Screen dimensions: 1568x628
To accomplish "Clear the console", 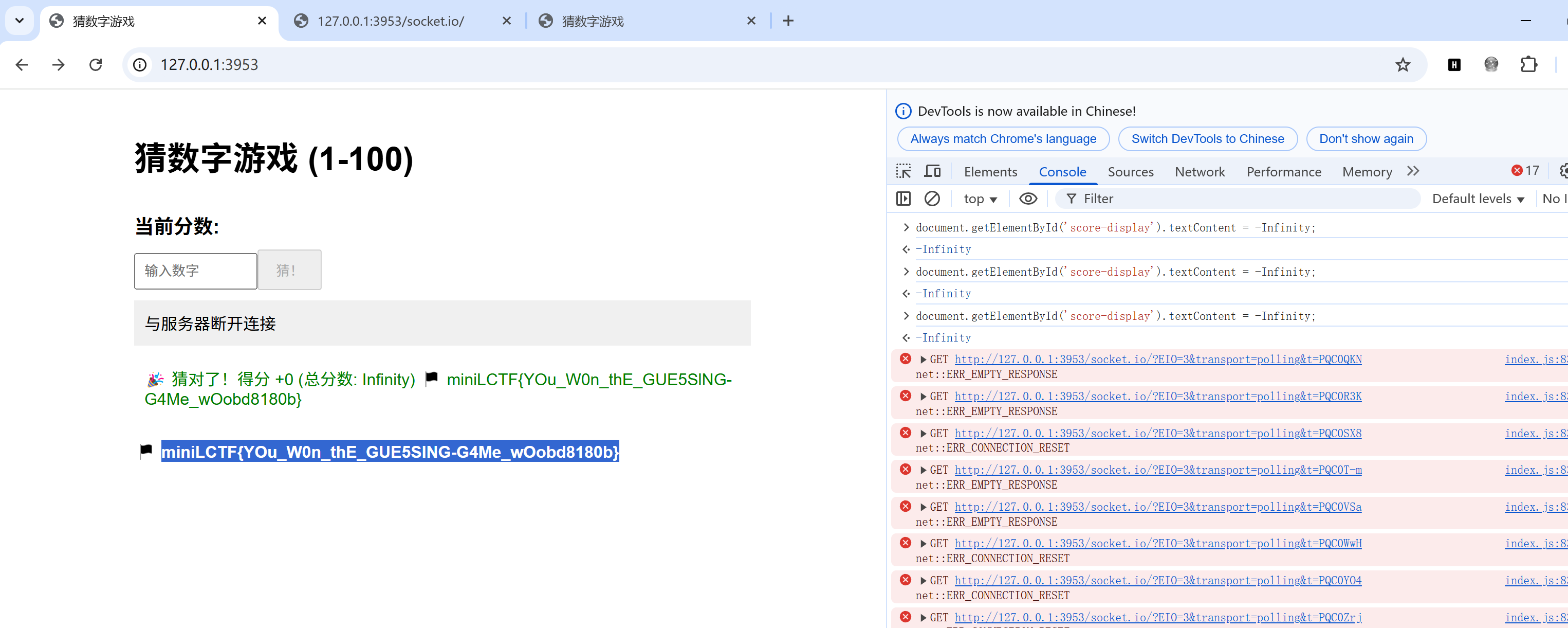I will pyautogui.click(x=932, y=199).
